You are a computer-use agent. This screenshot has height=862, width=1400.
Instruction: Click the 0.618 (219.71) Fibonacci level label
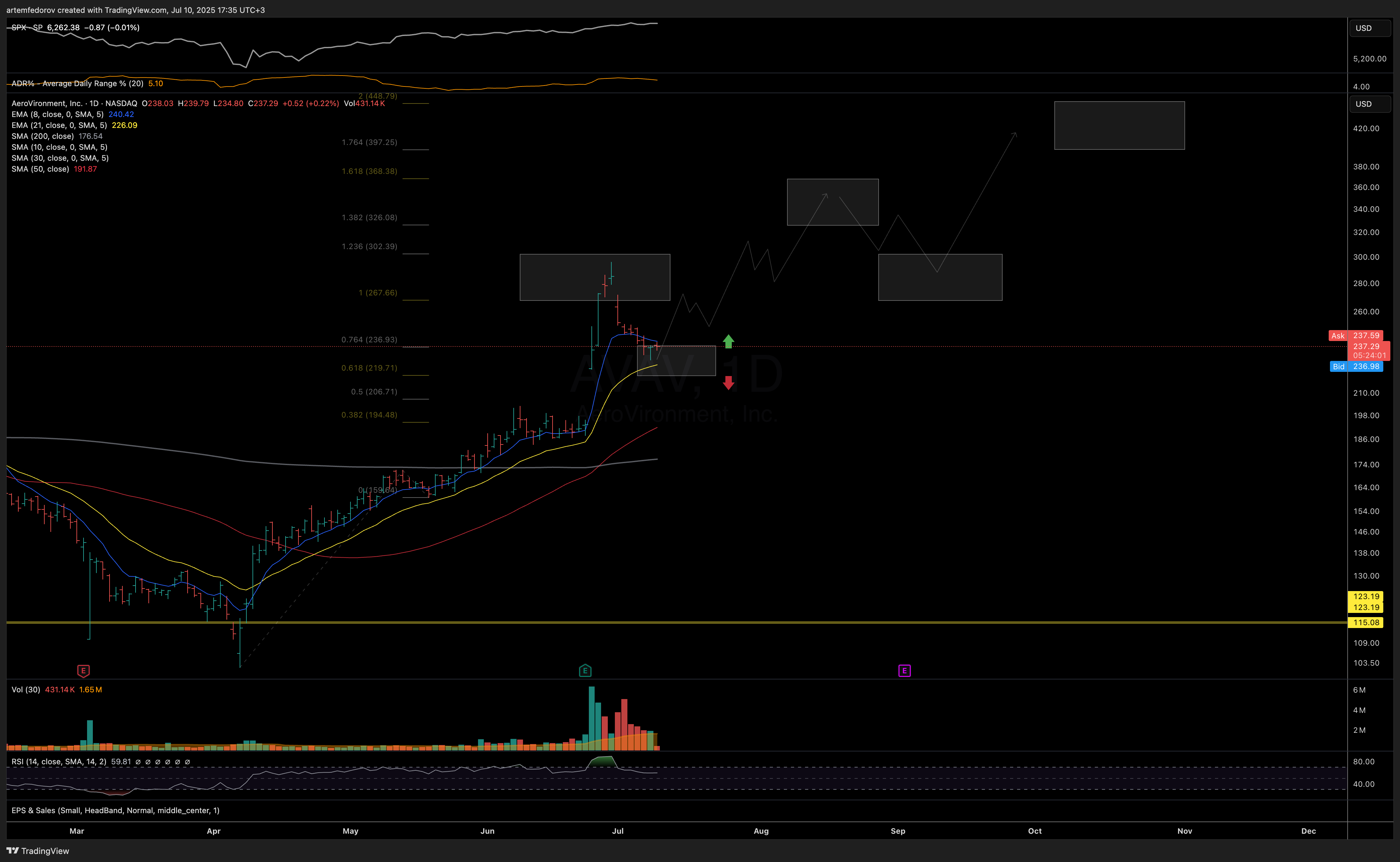pos(369,368)
